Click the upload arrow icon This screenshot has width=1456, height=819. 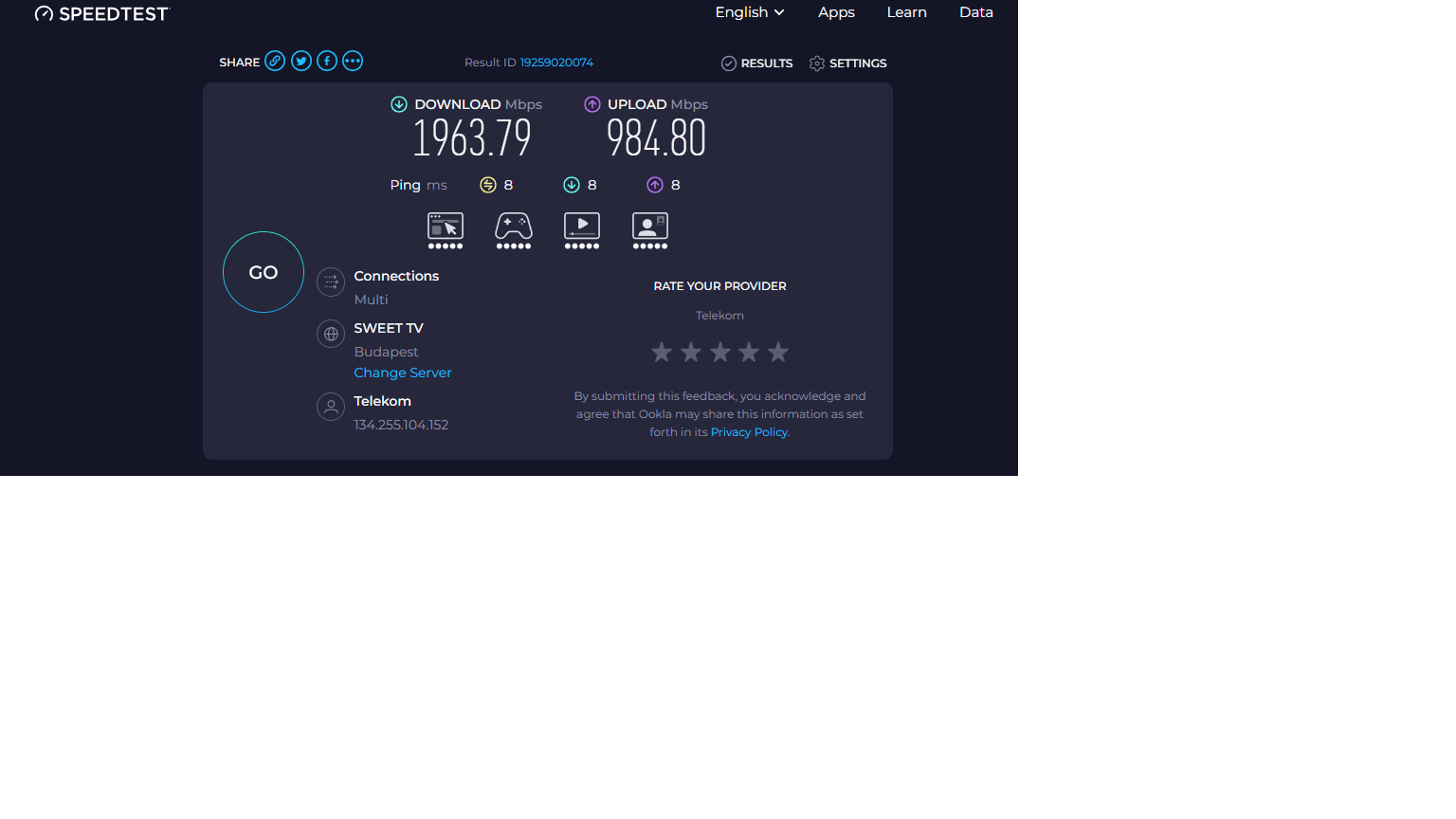point(592,104)
